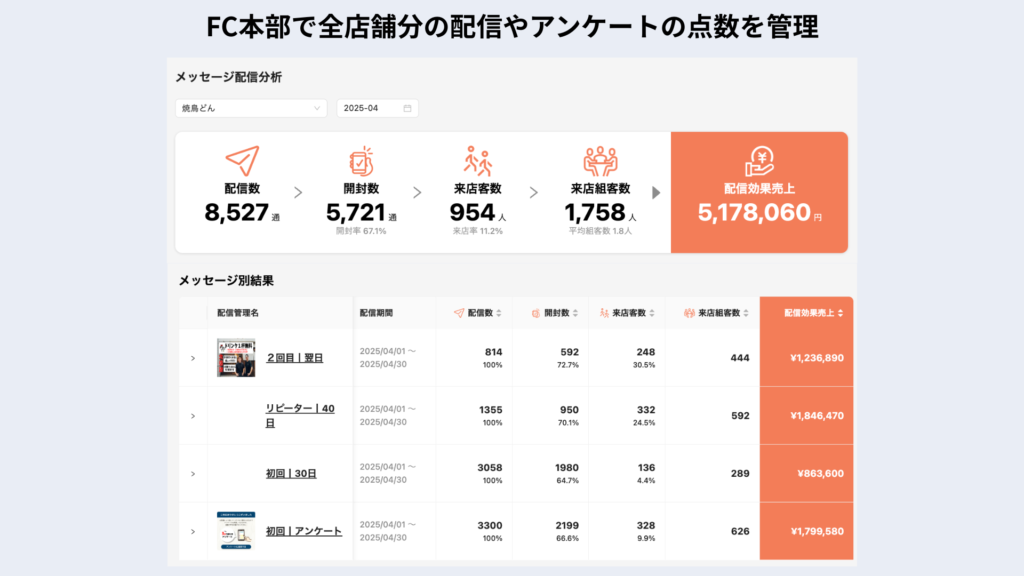
Task: Click calendar icon in the 2025-04 date field
Action: point(407,108)
